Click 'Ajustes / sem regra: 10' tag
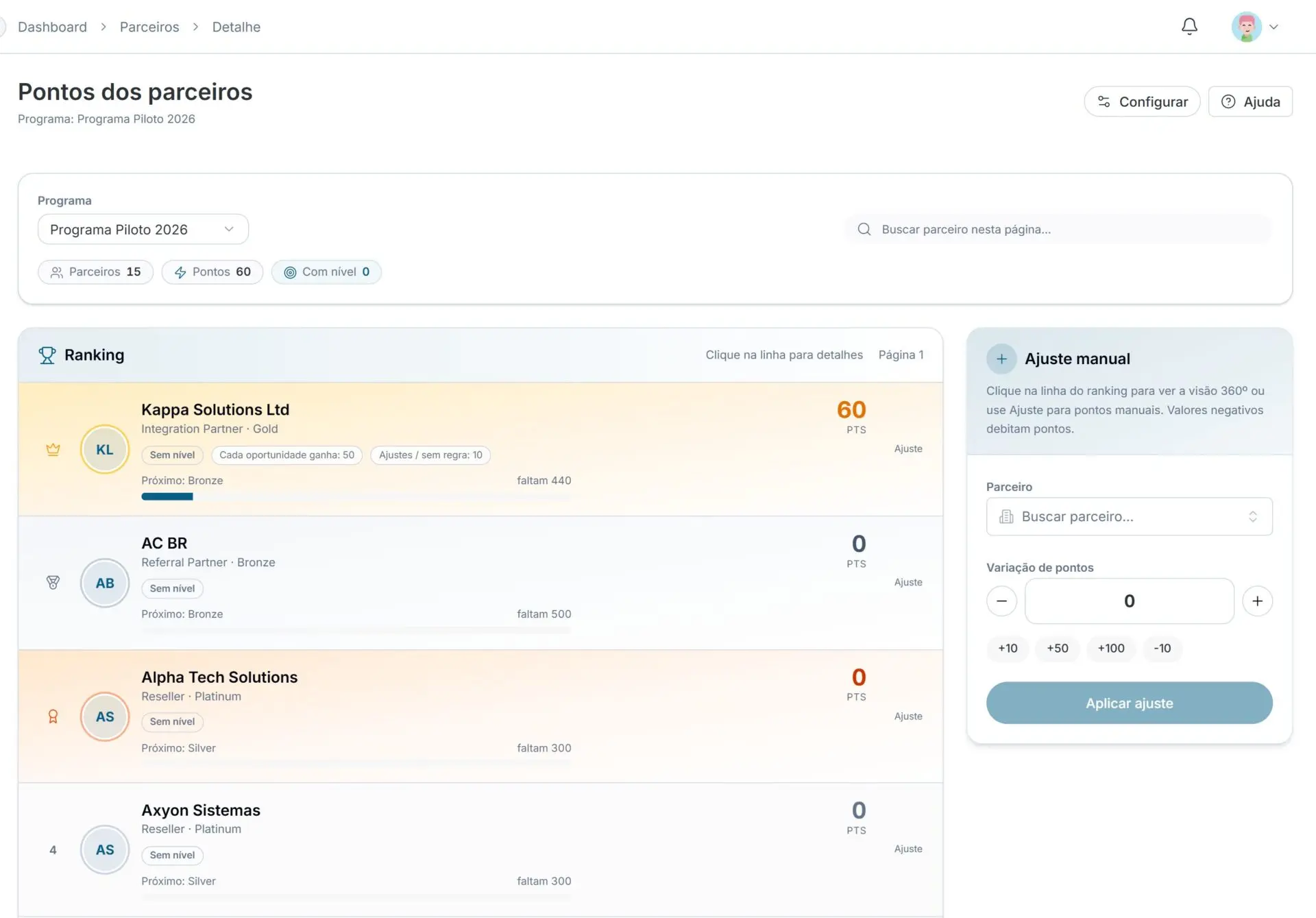Screen dimensions: 1316x918 [x=430, y=455]
